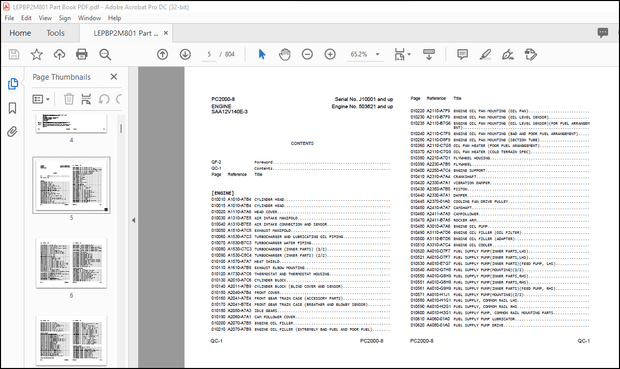The width and height of the screenshot is (620, 369).
Task: Click 'Serial No. J10001 and up' text
Action: coord(364,99)
